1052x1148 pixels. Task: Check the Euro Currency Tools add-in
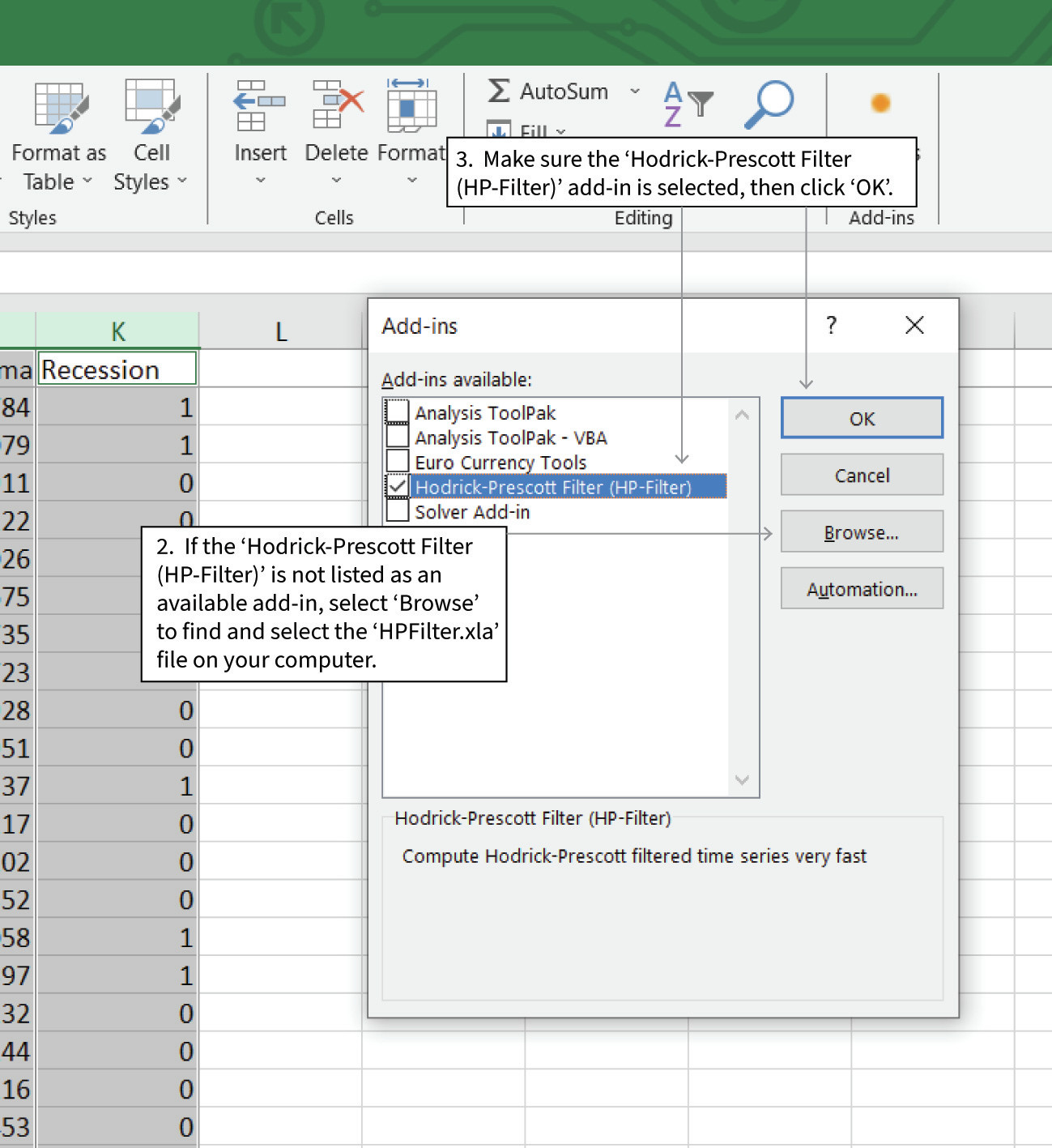pyautogui.click(x=396, y=461)
